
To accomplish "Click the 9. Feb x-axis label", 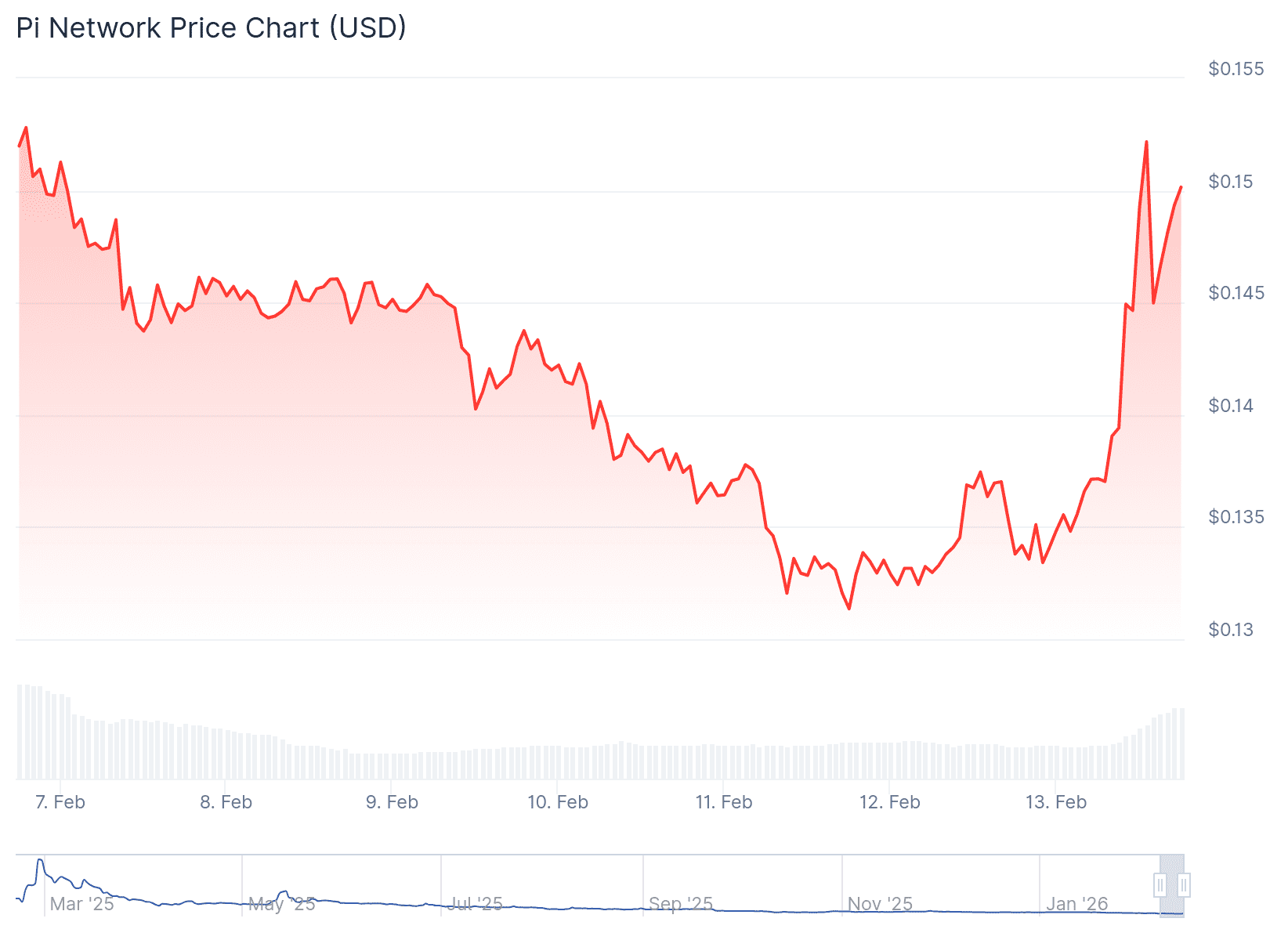I will click(x=392, y=802).
